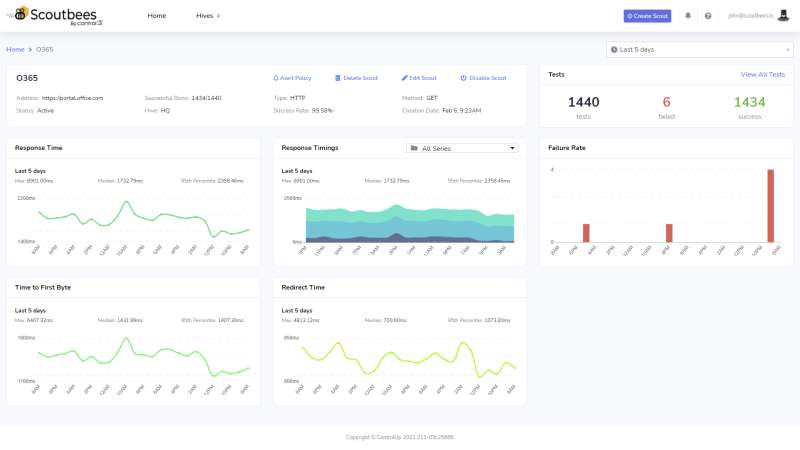Viewport: 800px width, 450px height.
Task: Click the Success Rate 99.58% value
Action: point(322,111)
